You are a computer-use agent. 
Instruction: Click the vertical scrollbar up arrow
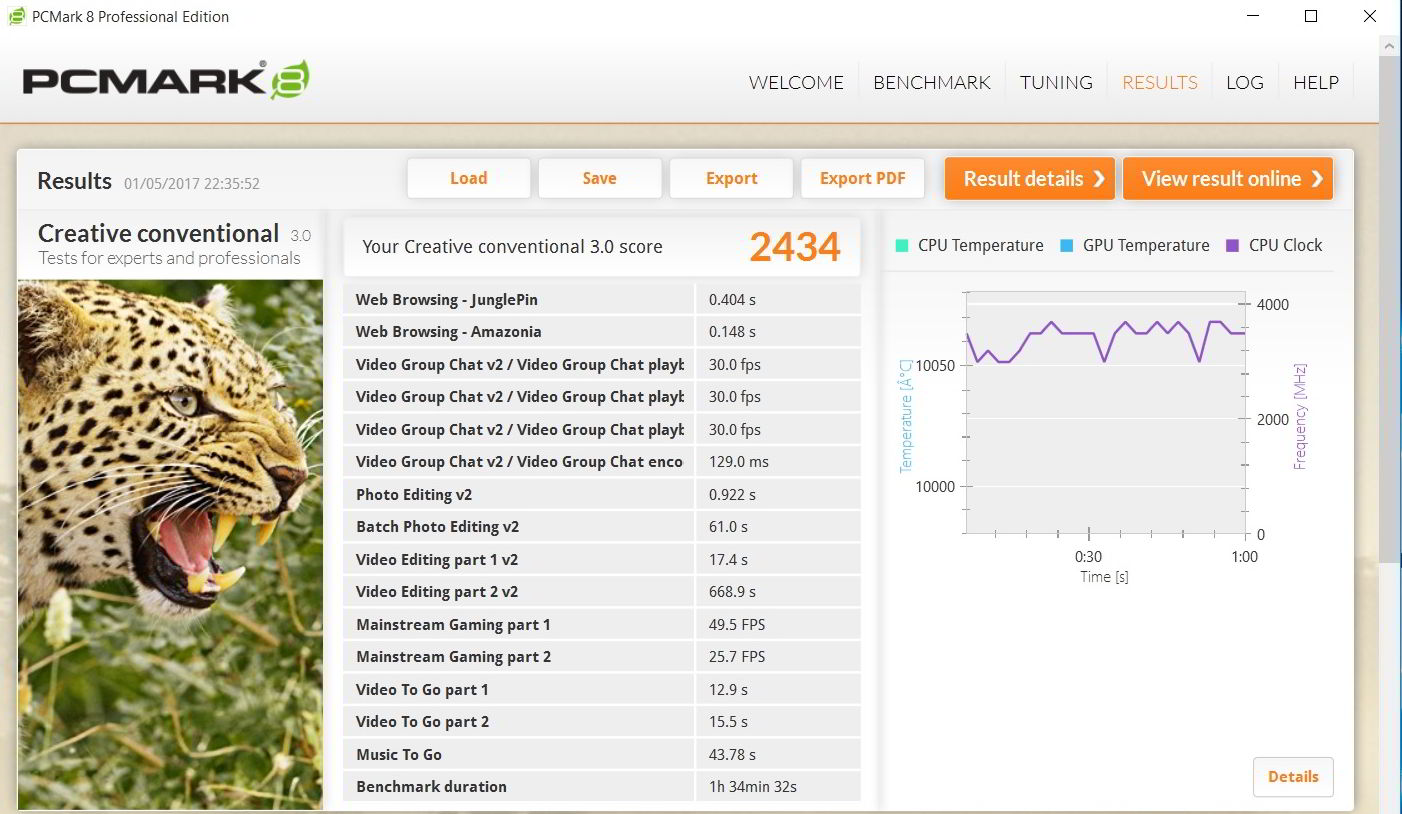tap(1390, 46)
